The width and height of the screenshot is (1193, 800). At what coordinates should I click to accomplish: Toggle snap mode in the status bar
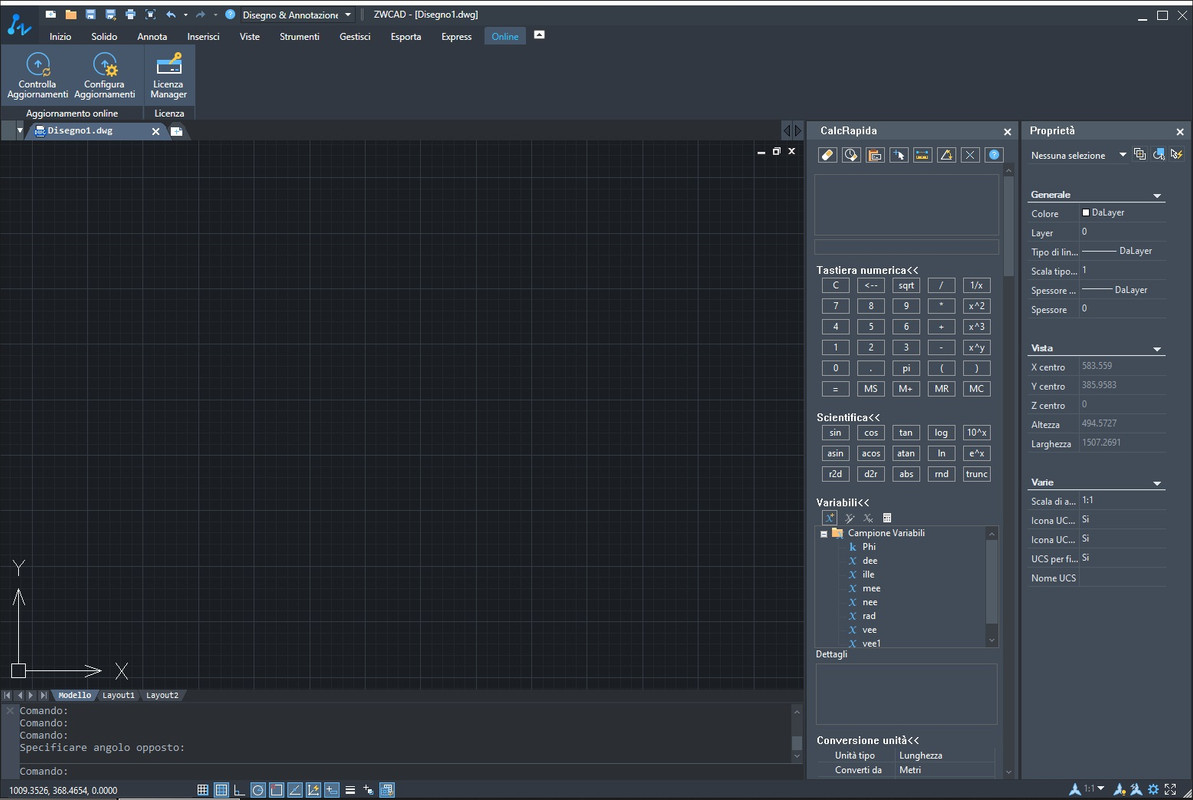(x=202, y=790)
